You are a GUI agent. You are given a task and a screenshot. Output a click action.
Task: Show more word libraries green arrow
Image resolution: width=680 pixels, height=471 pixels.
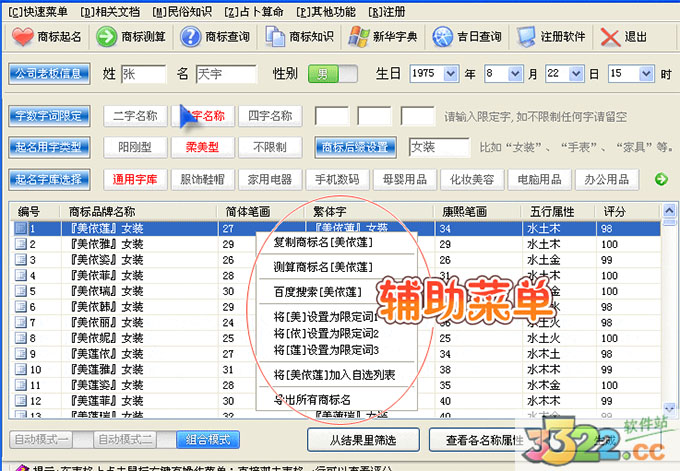coord(661,179)
